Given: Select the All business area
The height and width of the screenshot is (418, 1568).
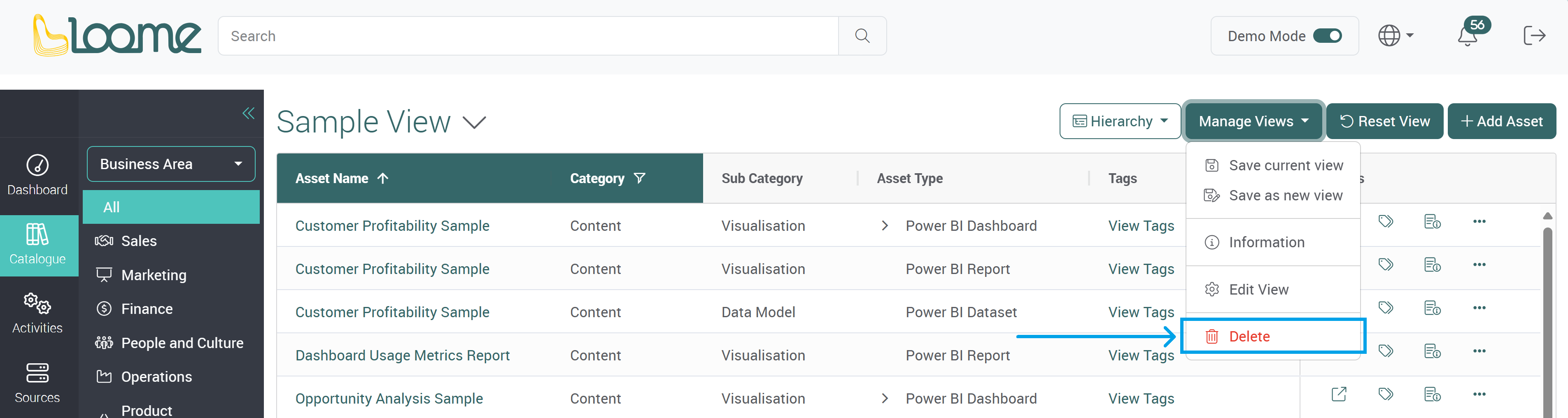Looking at the screenshot, I should pyautogui.click(x=171, y=207).
